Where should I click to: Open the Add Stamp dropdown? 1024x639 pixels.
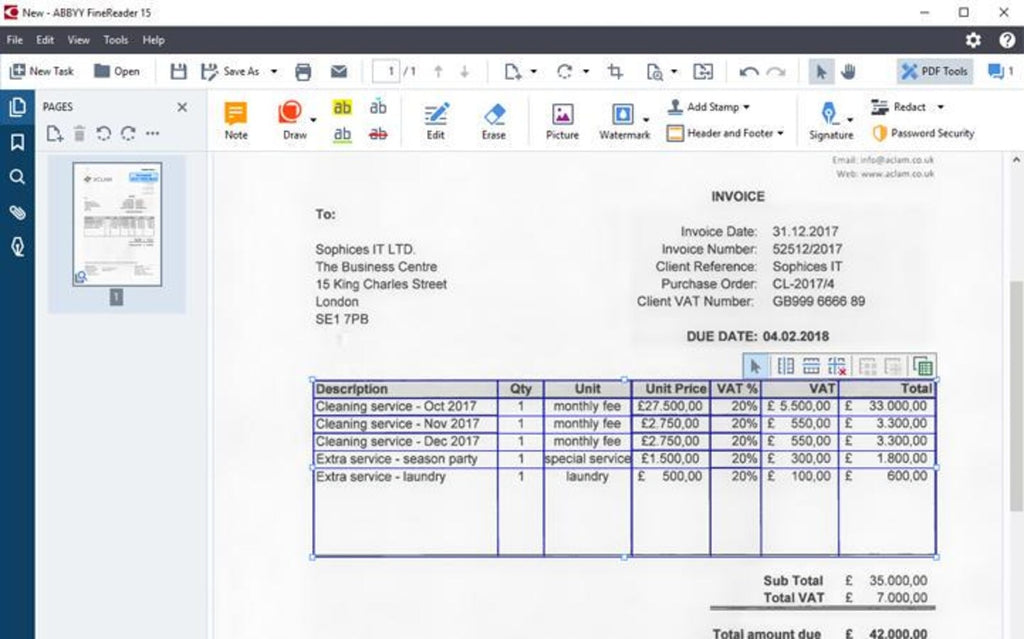(709, 106)
